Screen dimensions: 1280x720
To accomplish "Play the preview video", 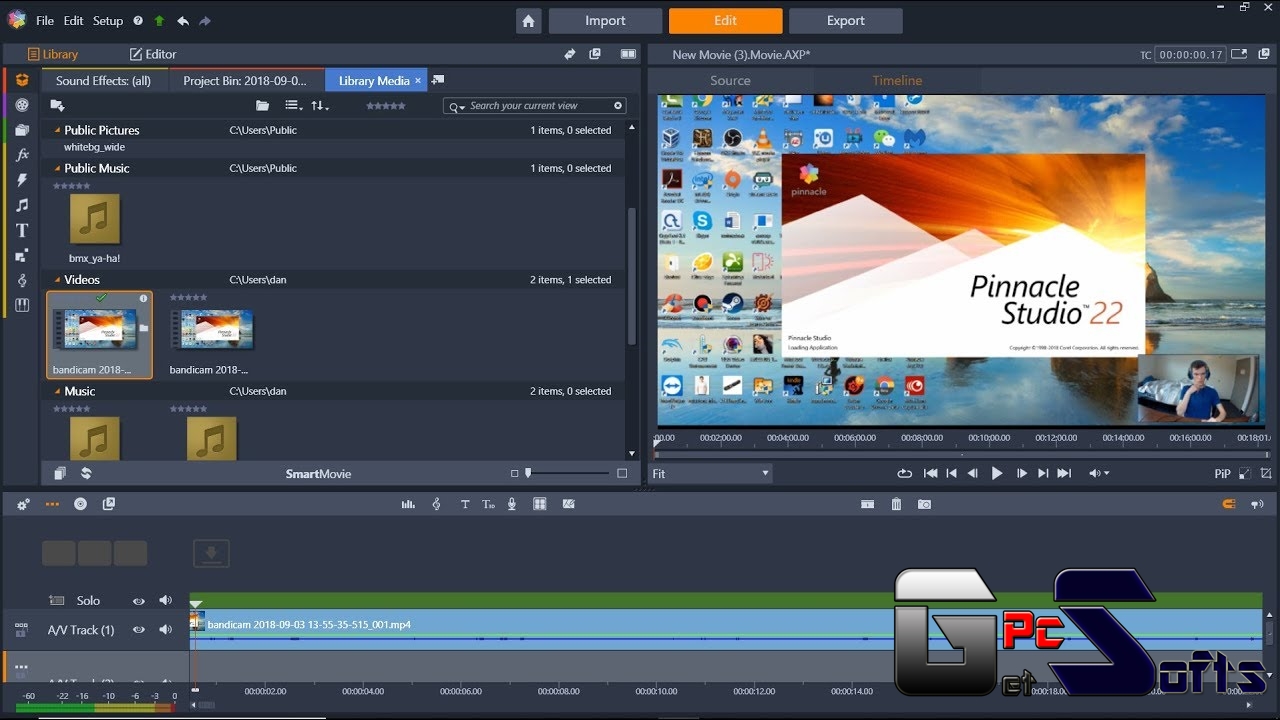I will point(997,474).
